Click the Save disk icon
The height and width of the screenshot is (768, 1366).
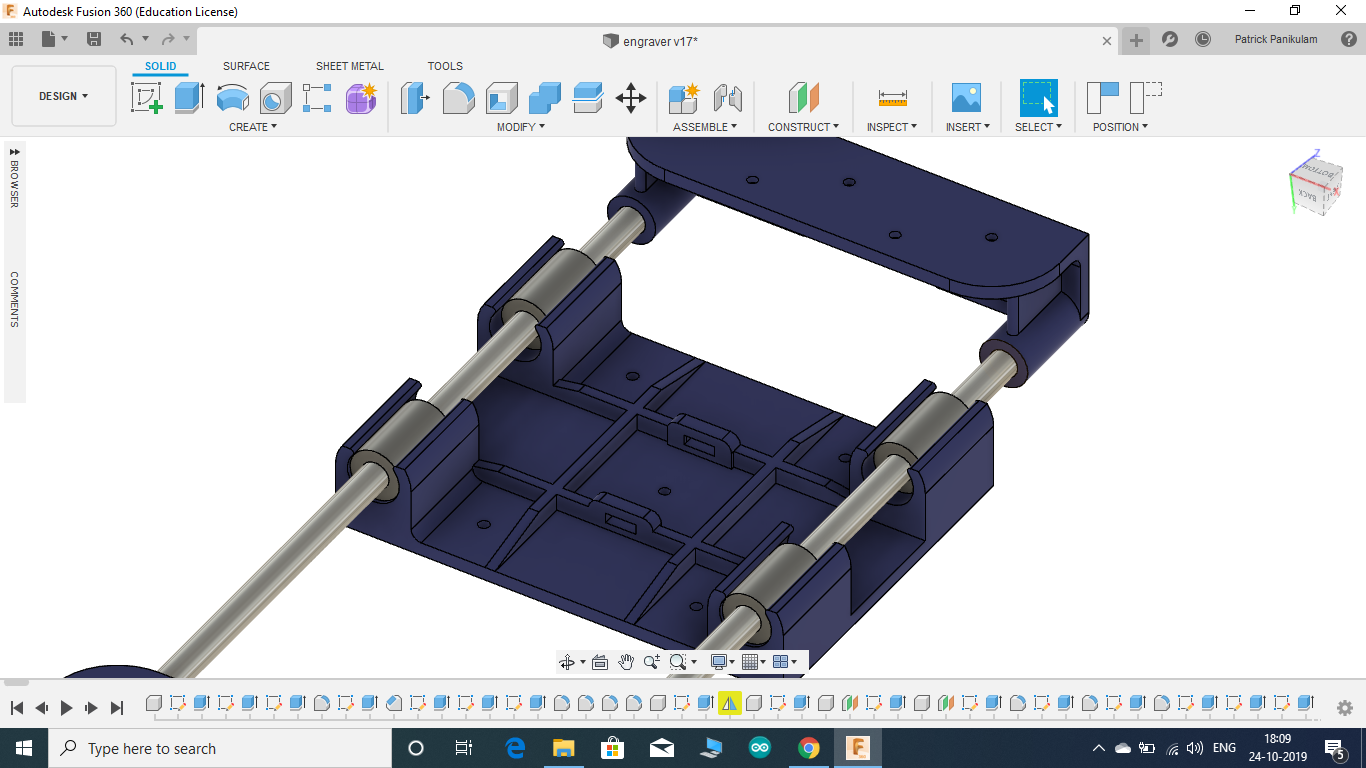pos(94,39)
